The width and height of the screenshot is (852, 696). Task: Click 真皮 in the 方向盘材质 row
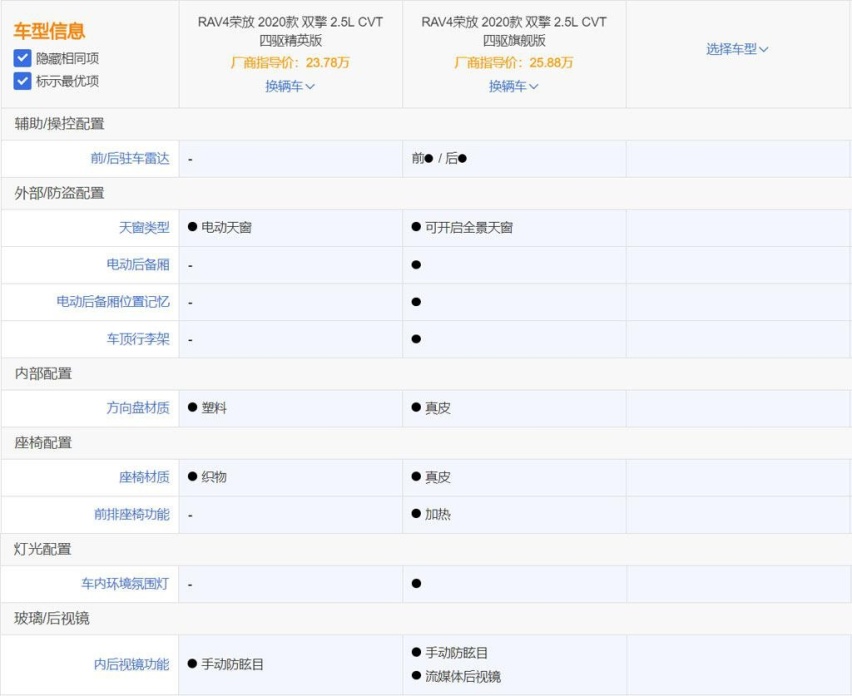coord(438,407)
